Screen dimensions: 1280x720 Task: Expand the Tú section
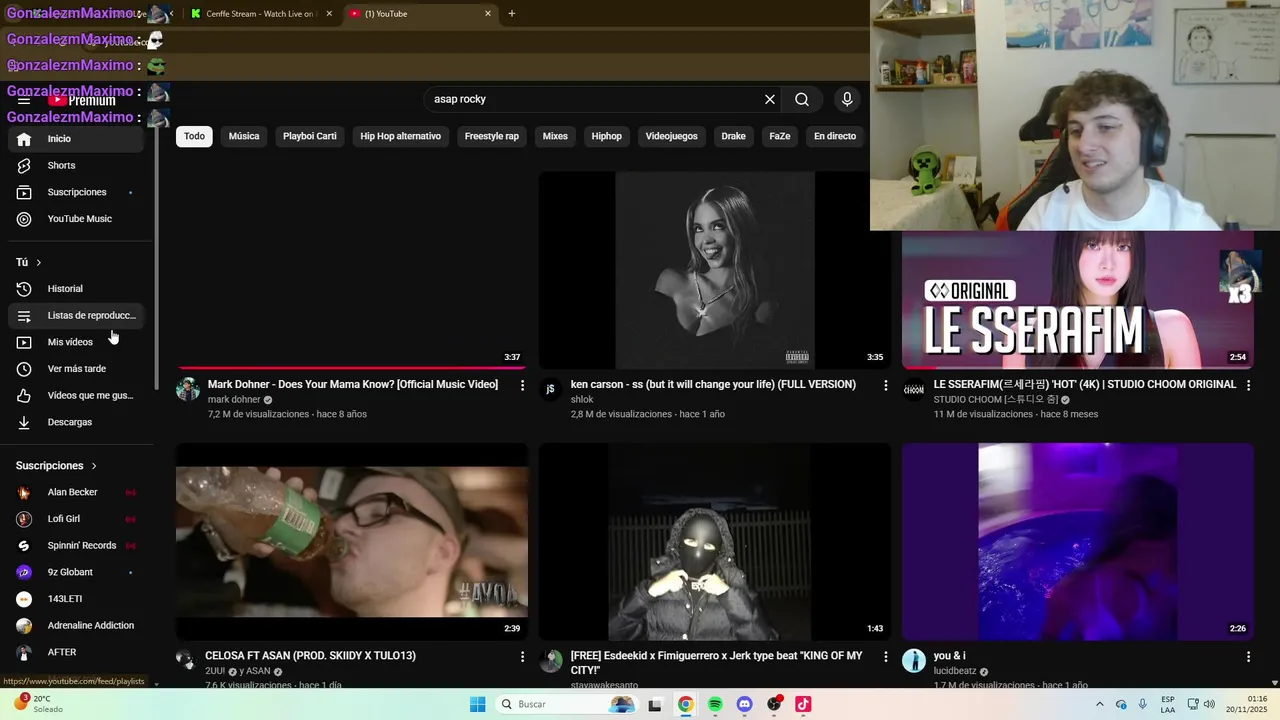coord(29,262)
